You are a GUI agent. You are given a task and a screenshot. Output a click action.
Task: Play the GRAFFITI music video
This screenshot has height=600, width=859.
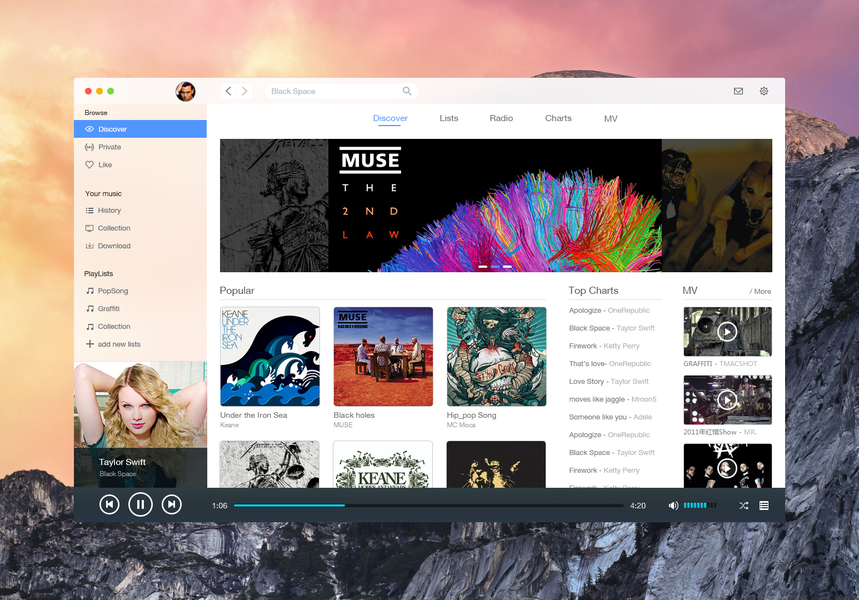click(727, 332)
